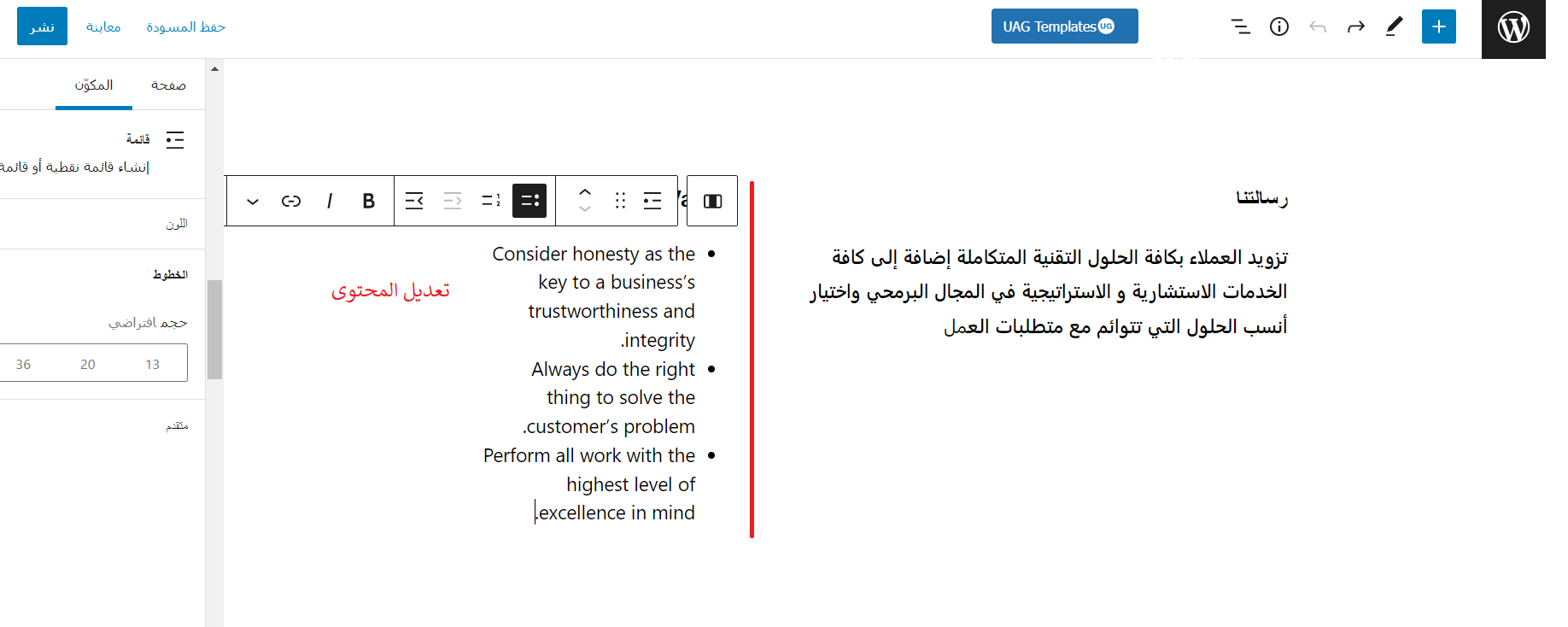Click the link icon in block toolbar
The image size is (1568, 627).
[x=290, y=201]
